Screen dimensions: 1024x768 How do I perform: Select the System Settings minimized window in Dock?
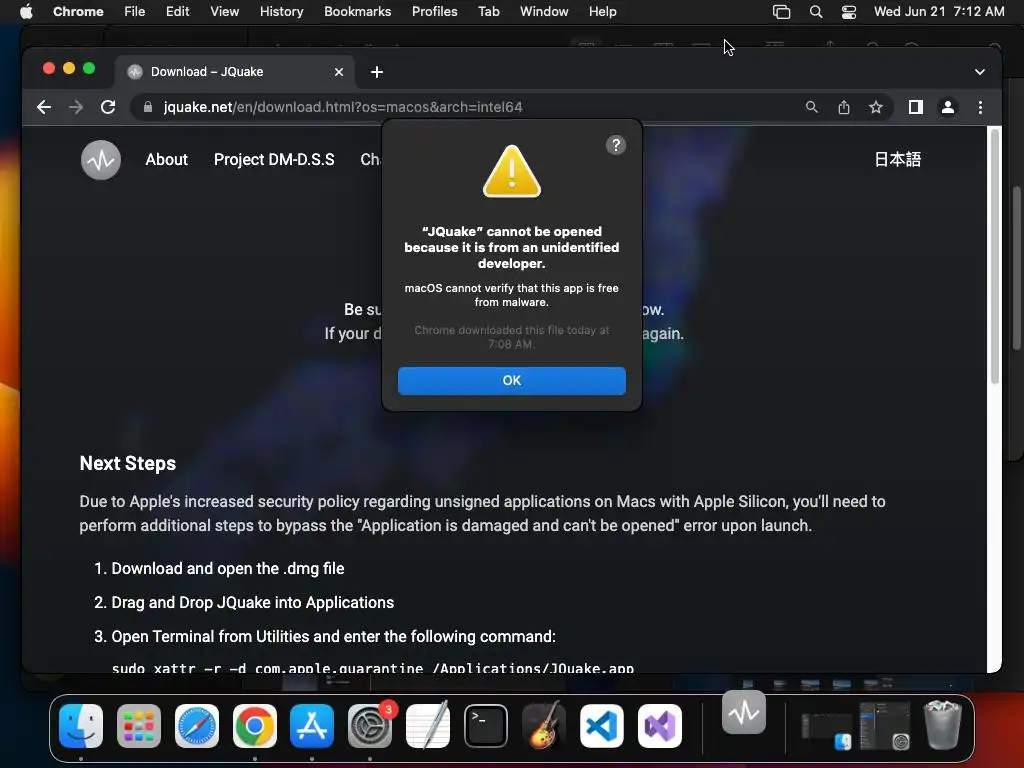[886, 726]
